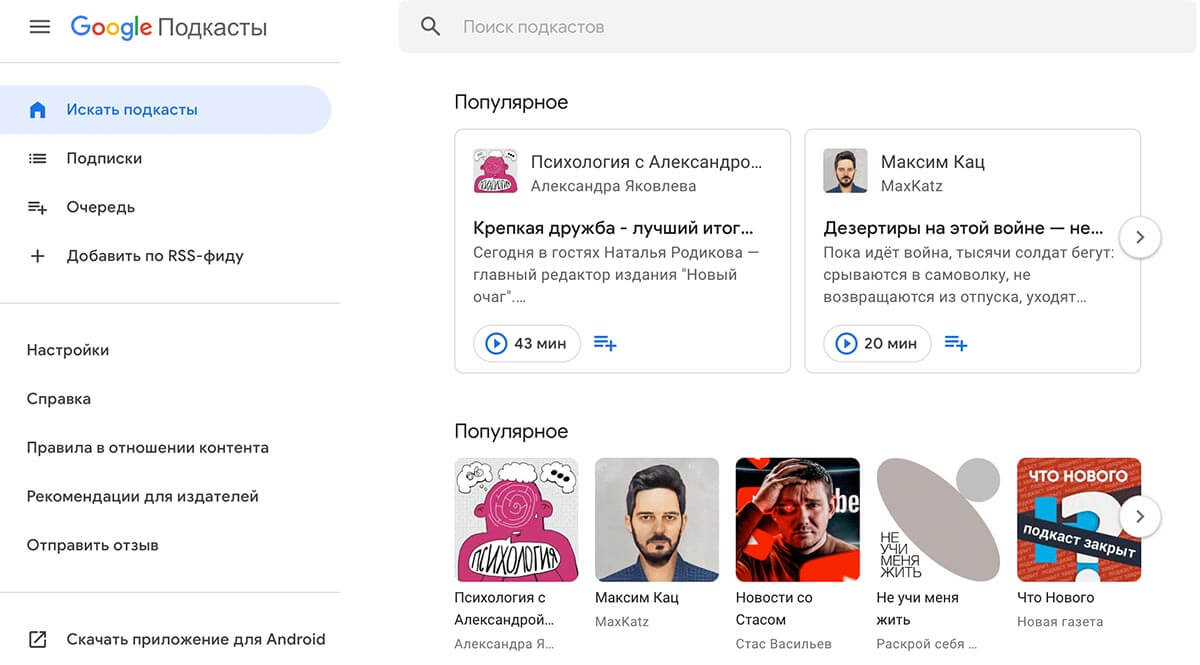This screenshot has width=1200, height=665.
Task: Click Стас Васильев author label
Action: 784,644
